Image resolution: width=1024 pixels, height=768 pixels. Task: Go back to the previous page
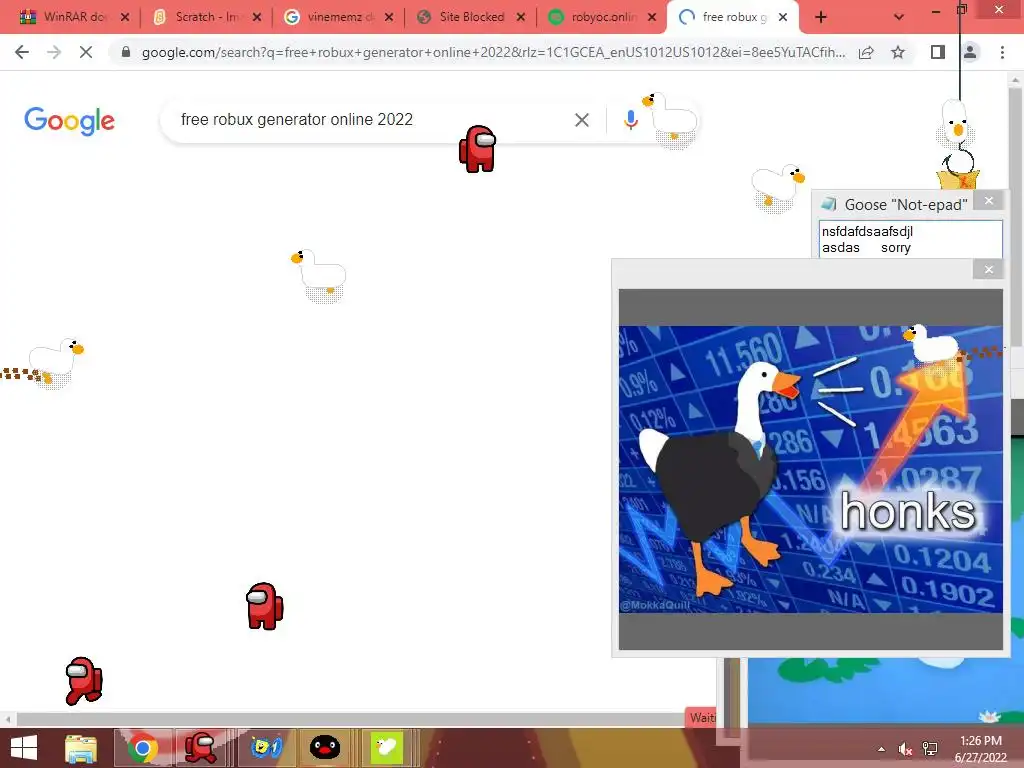click(22, 52)
